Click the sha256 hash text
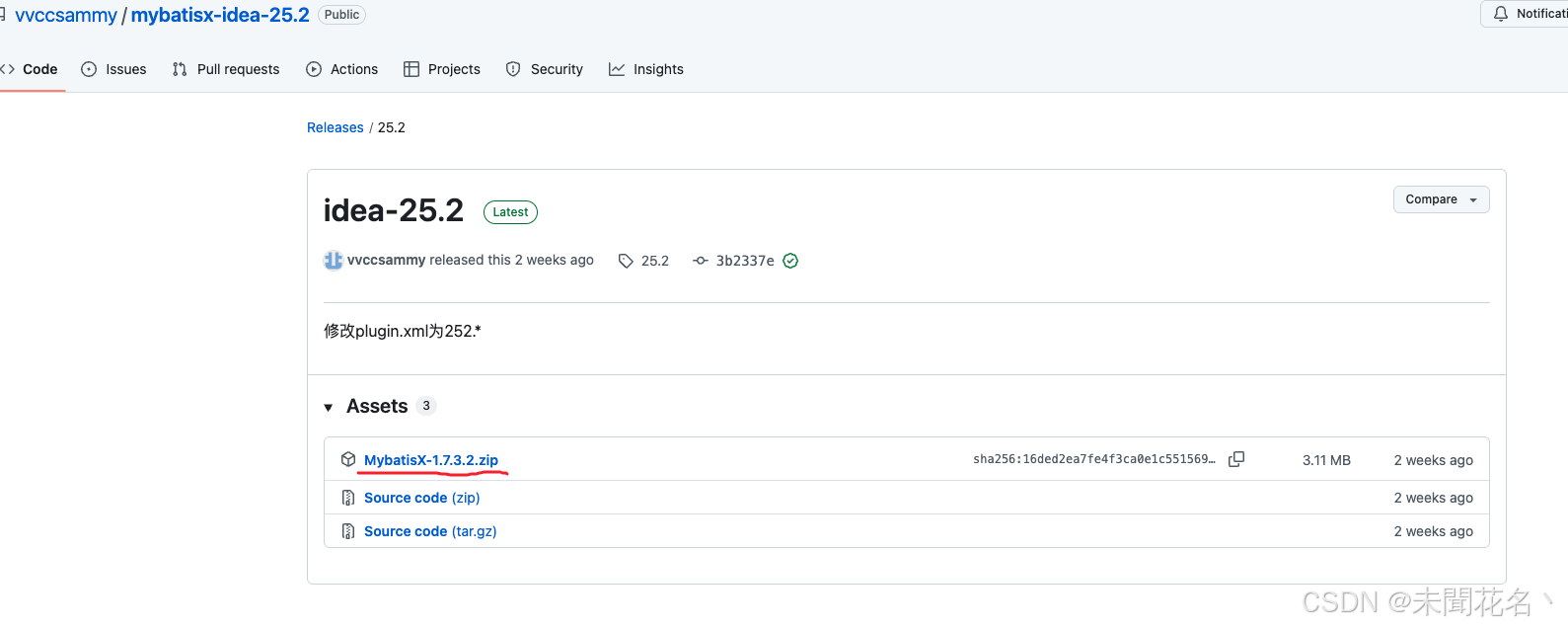The image size is (1568, 629). [x=1093, y=459]
